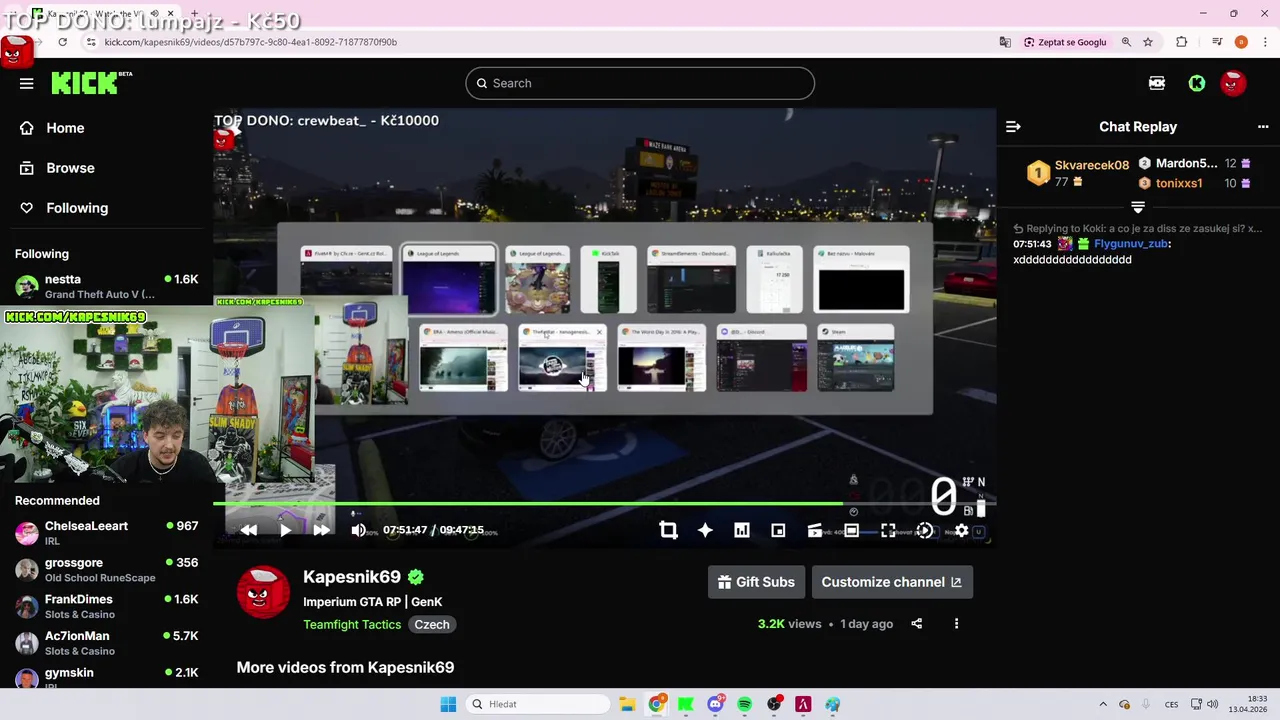
Task: Open Google translate page icon
Action: (1005, 42)
